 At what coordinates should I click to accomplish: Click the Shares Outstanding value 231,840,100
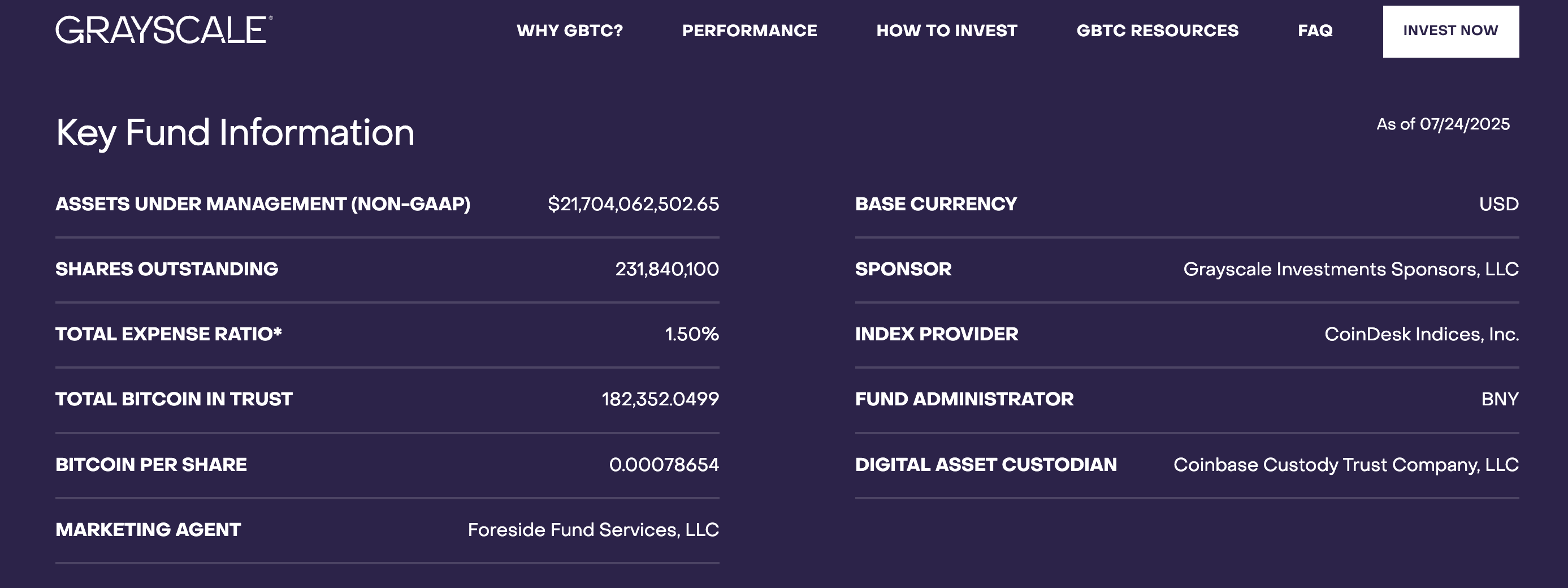click(x=666, y=269)
